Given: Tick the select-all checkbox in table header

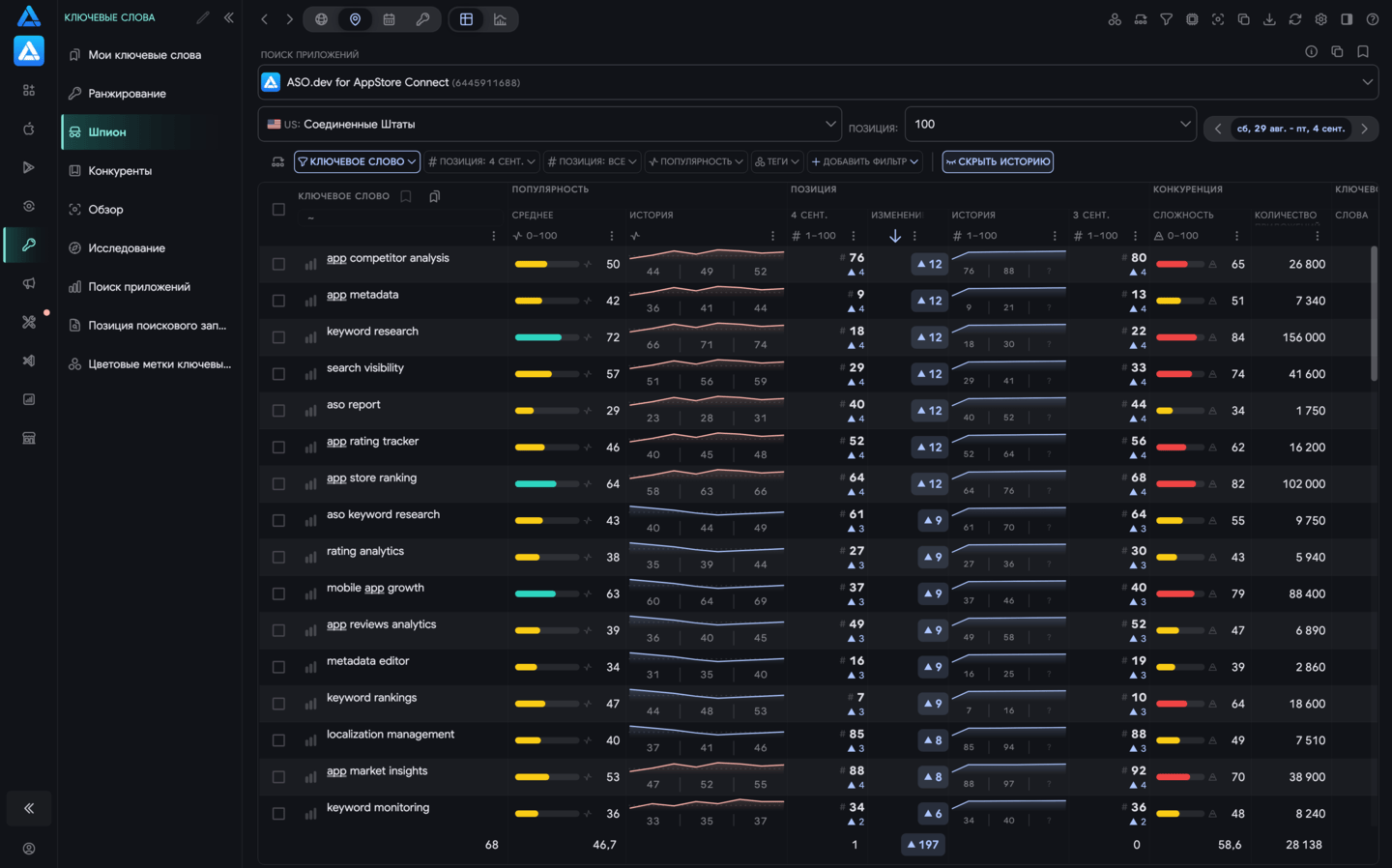Looking at the screenshot, I should (278, 209).
